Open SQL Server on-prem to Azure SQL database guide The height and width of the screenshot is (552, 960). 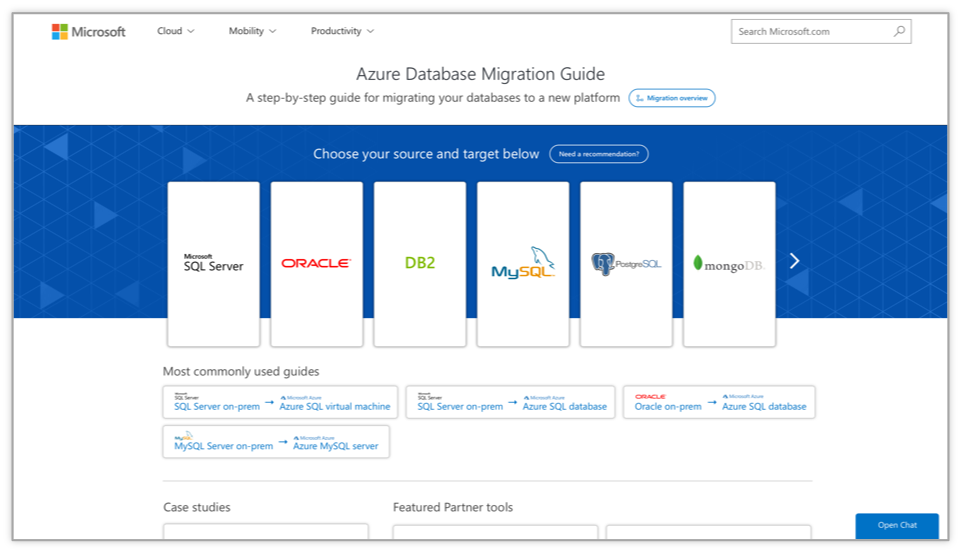pyautogui.click(x=511, y=402)
